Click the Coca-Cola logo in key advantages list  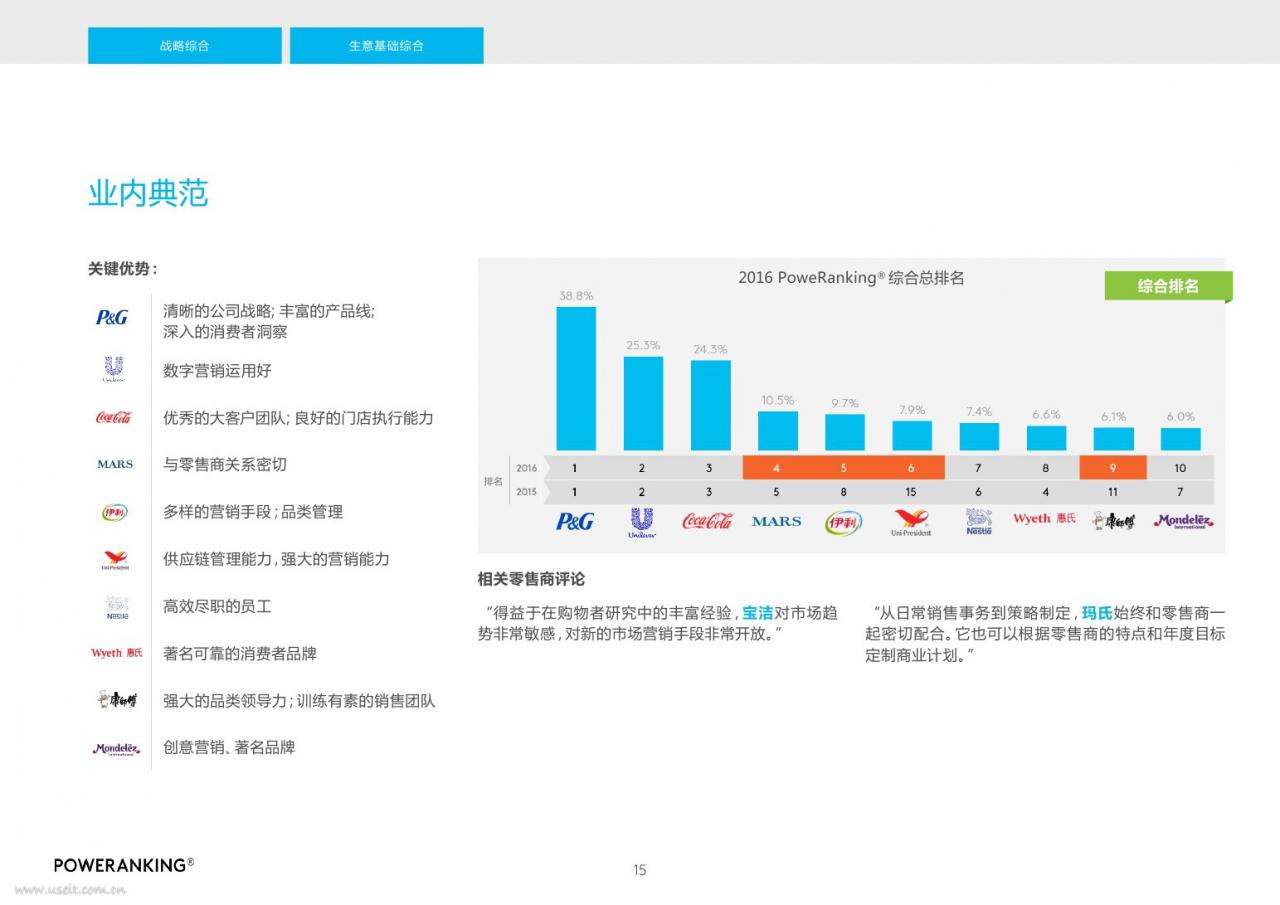(x=113, y=417)
